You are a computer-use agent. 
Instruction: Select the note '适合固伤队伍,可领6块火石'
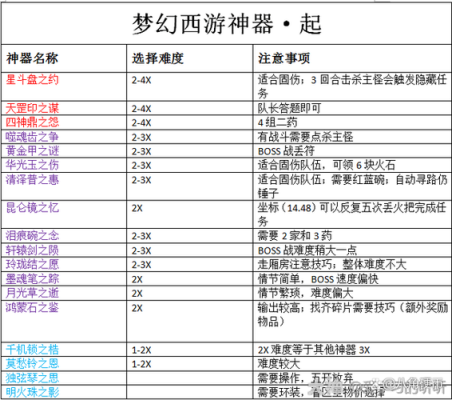[x=326, y=165]
